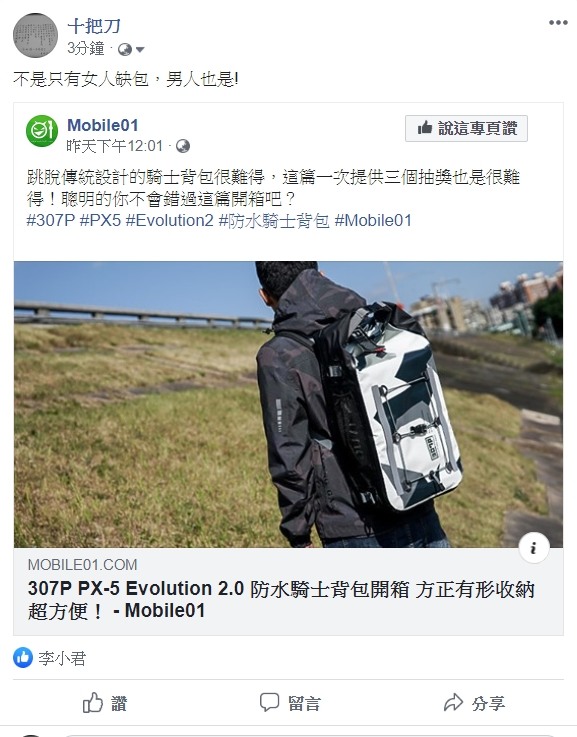577x737 pixels.
Task: Open the 307P PX-5 Evolution 2.0 article title
Action: pos(281,600)
